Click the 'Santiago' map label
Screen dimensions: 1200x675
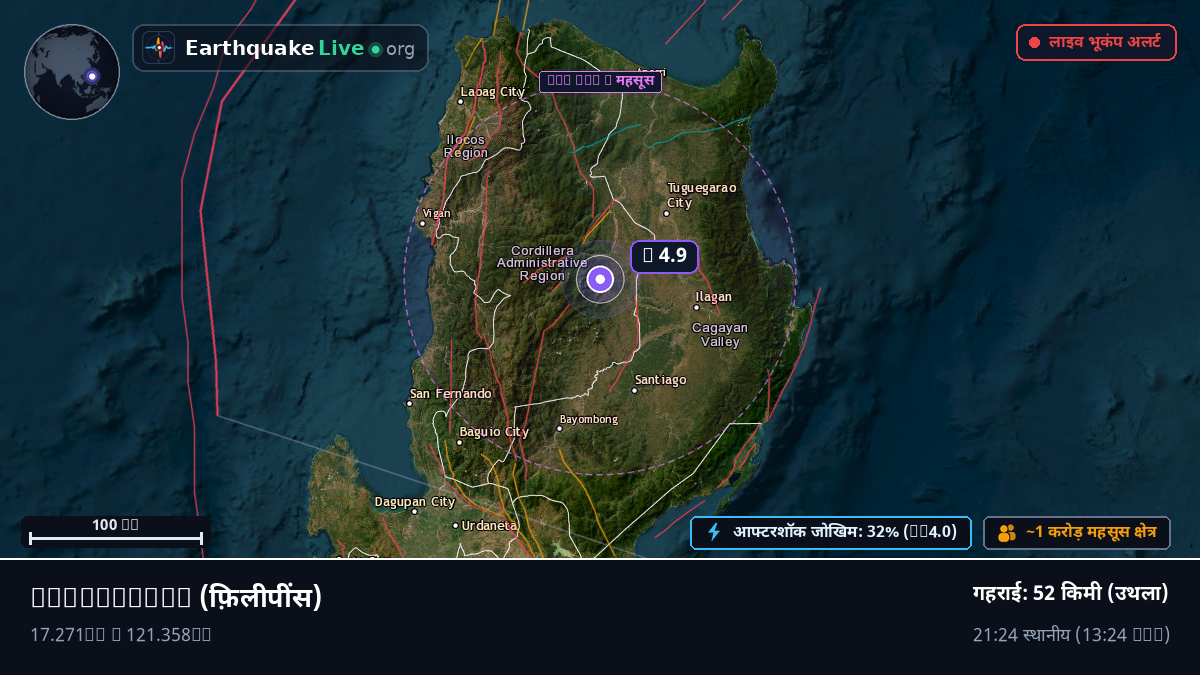tap(661, 380)
